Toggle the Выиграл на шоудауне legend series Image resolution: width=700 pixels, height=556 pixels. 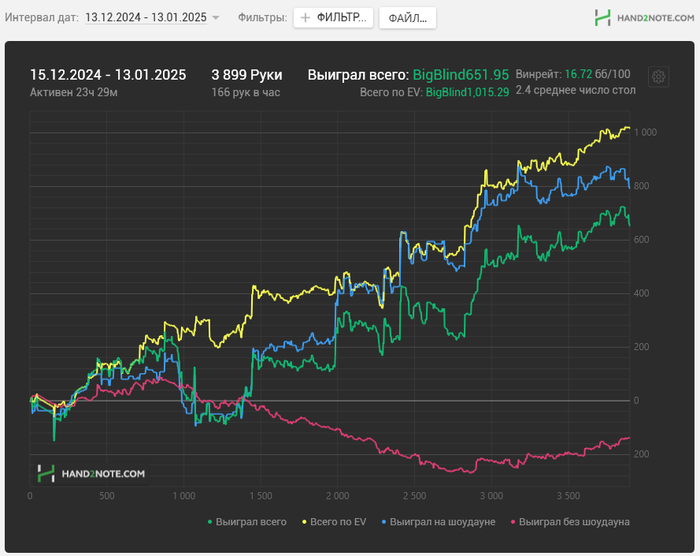point(438,522)
